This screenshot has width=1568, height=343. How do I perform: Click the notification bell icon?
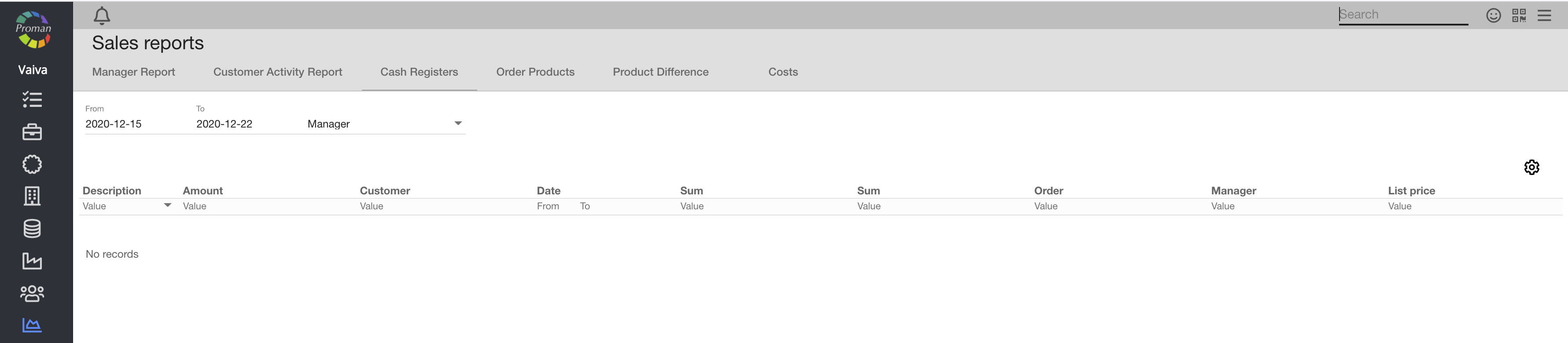point(102,16)
